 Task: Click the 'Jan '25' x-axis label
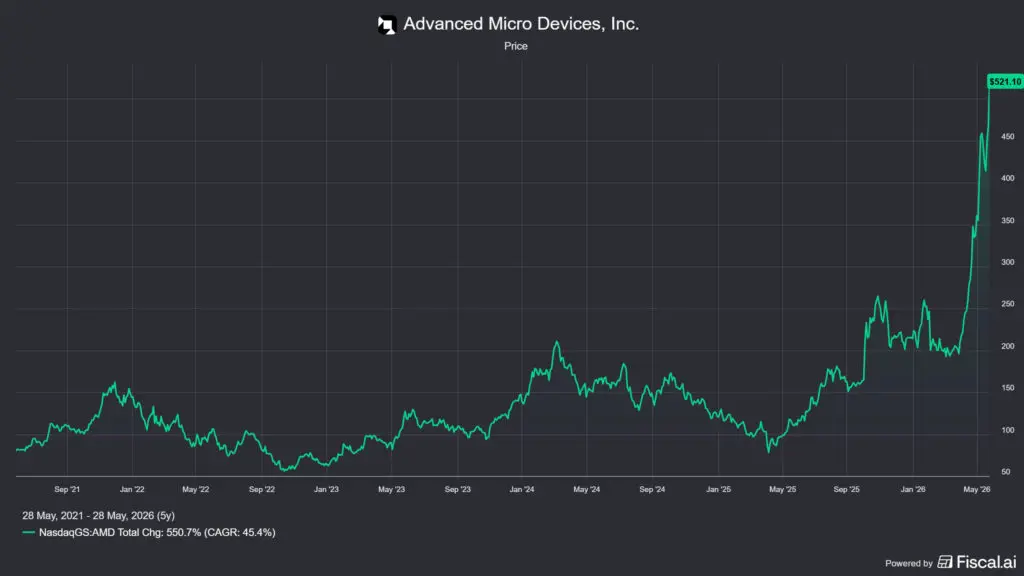(x=718, y=489)
